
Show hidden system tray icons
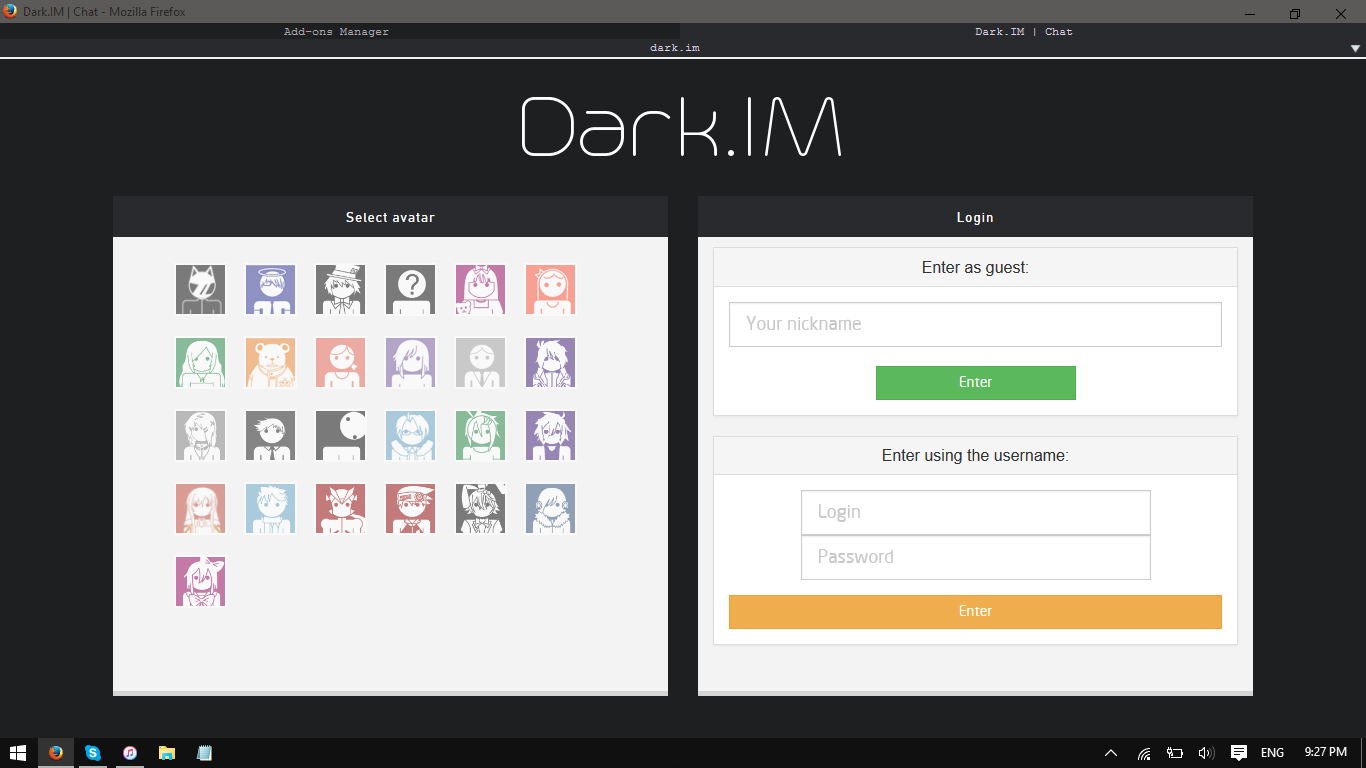(x=1111, y=753)
